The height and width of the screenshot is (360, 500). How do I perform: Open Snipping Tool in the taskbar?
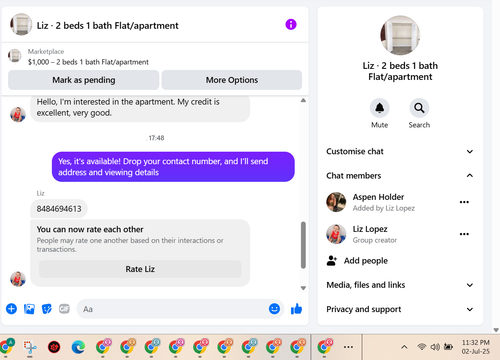pos(30,347)
